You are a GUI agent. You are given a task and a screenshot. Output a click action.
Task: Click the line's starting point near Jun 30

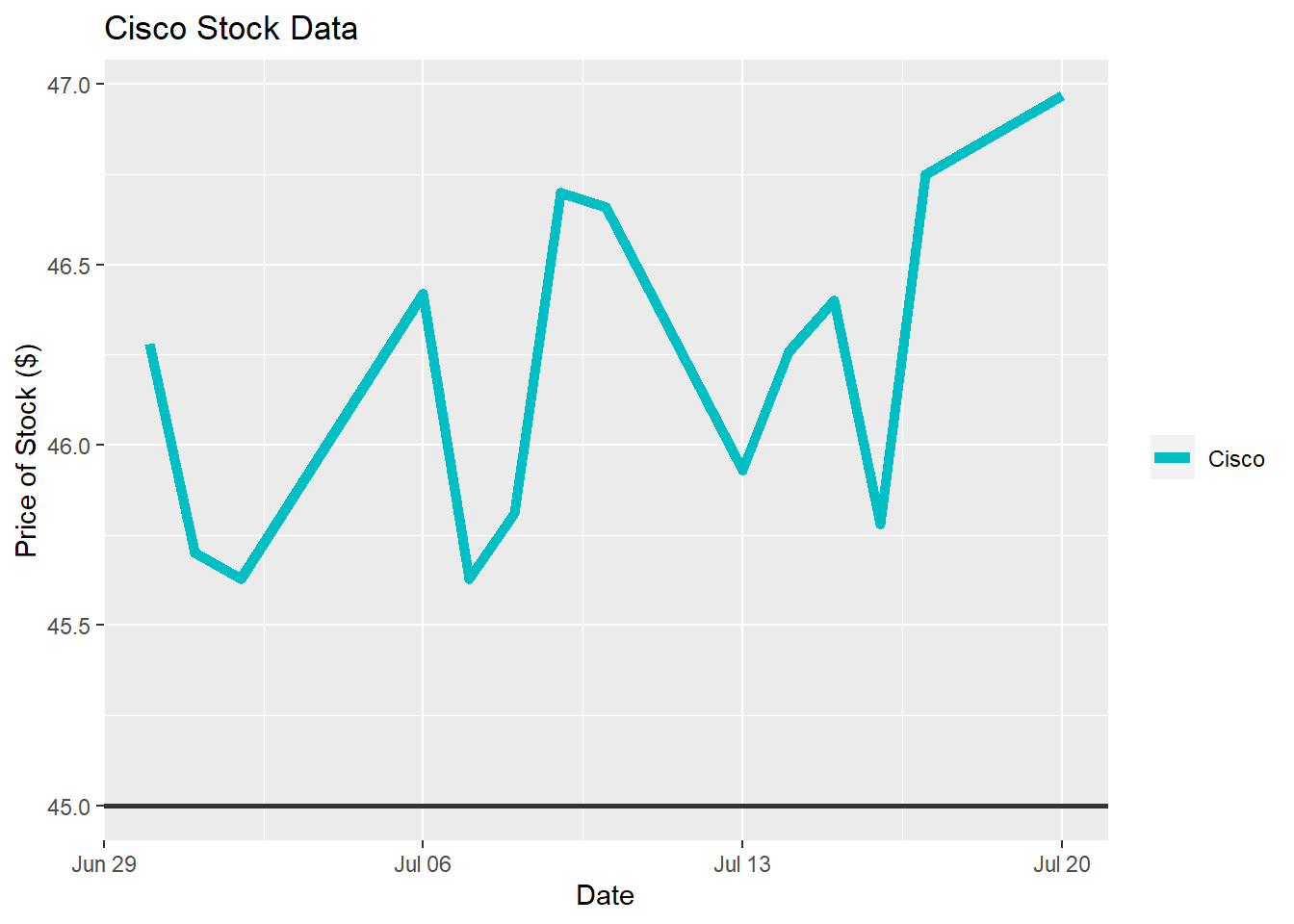150,346
